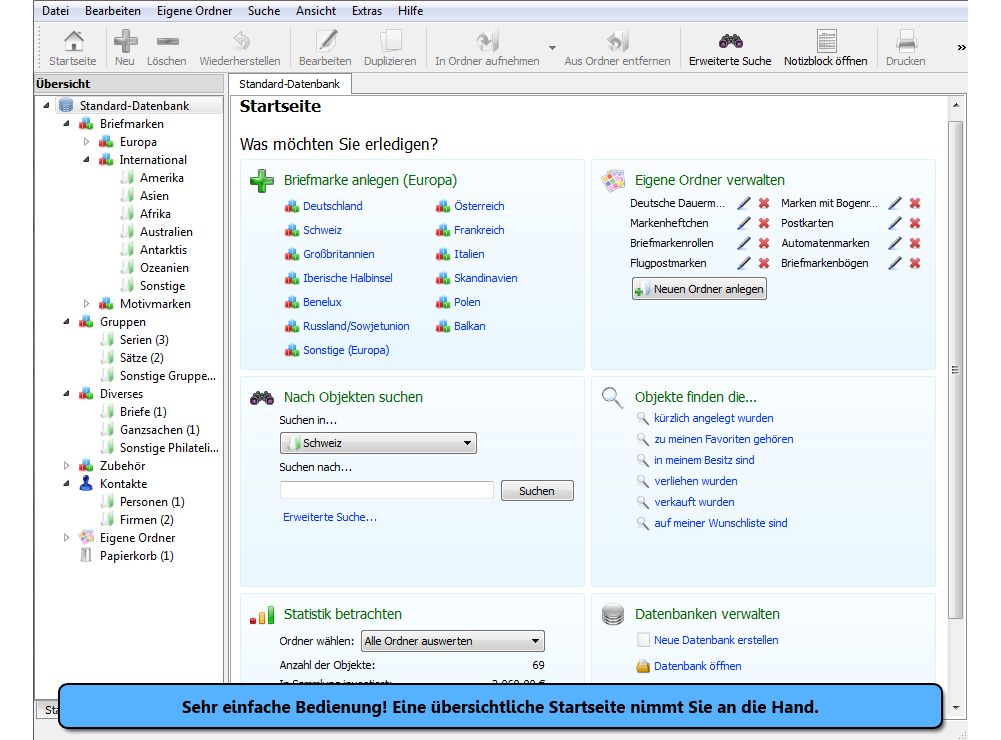
Task: Click Datenbank öffnen link
Action: 698,666
